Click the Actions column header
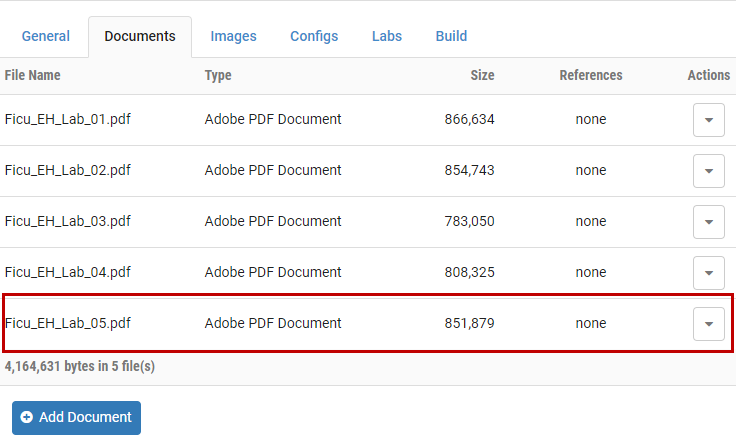The height and width of the screenshot is (435, 736). (709, 75)
